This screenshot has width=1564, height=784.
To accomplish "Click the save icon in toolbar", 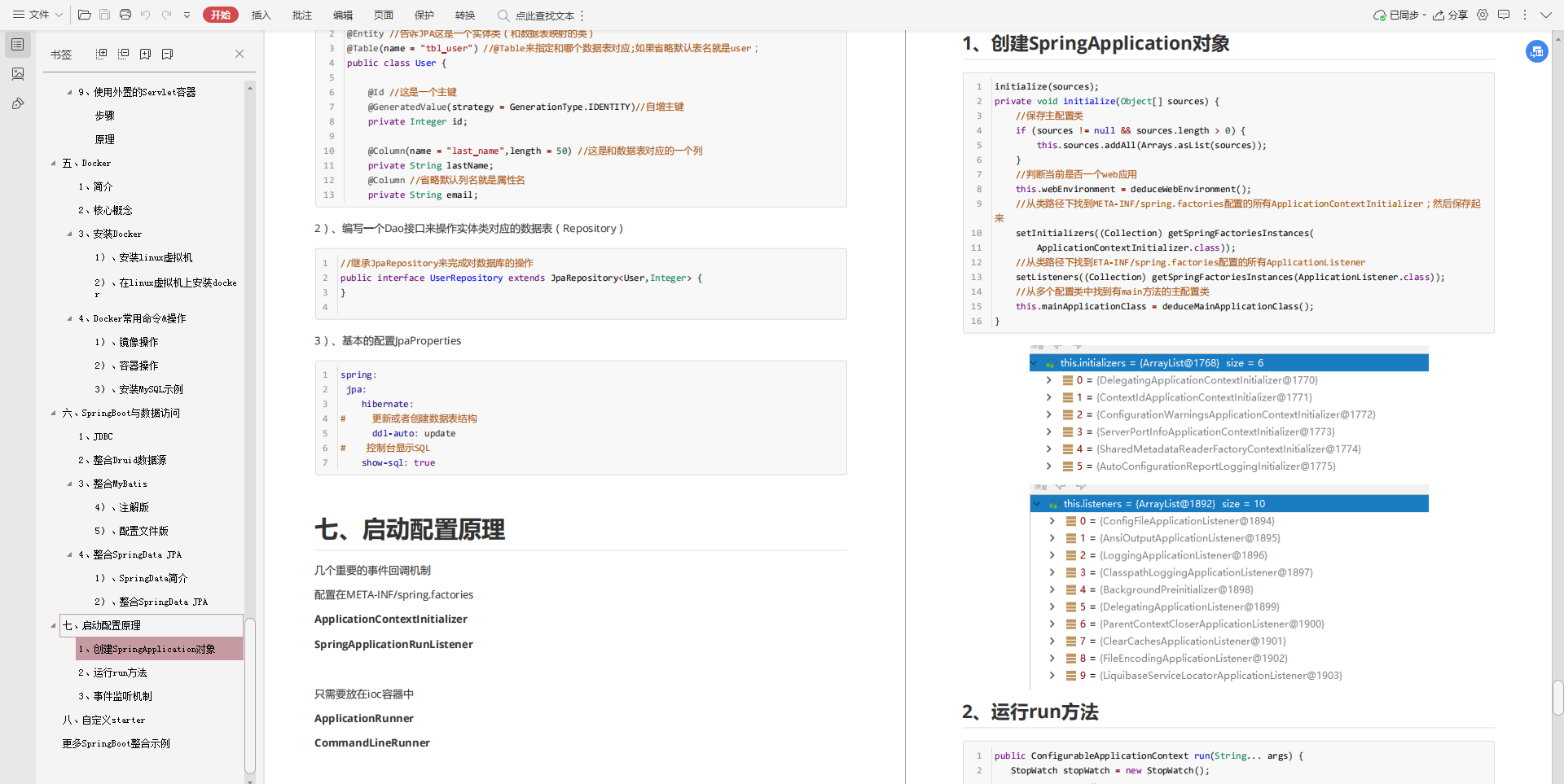I will (104, 15).
